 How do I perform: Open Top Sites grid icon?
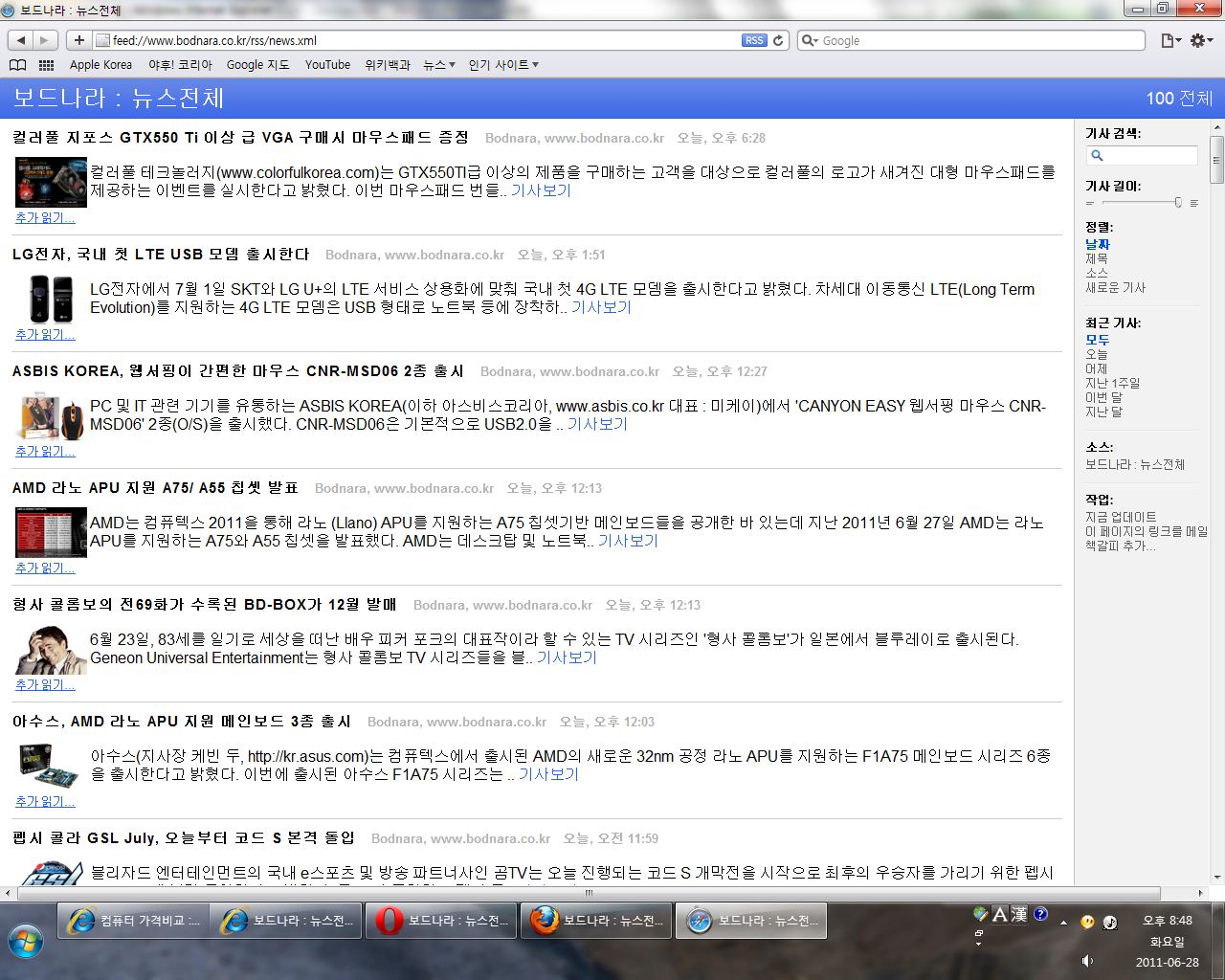pyautogui.click(x=46, y=65)
